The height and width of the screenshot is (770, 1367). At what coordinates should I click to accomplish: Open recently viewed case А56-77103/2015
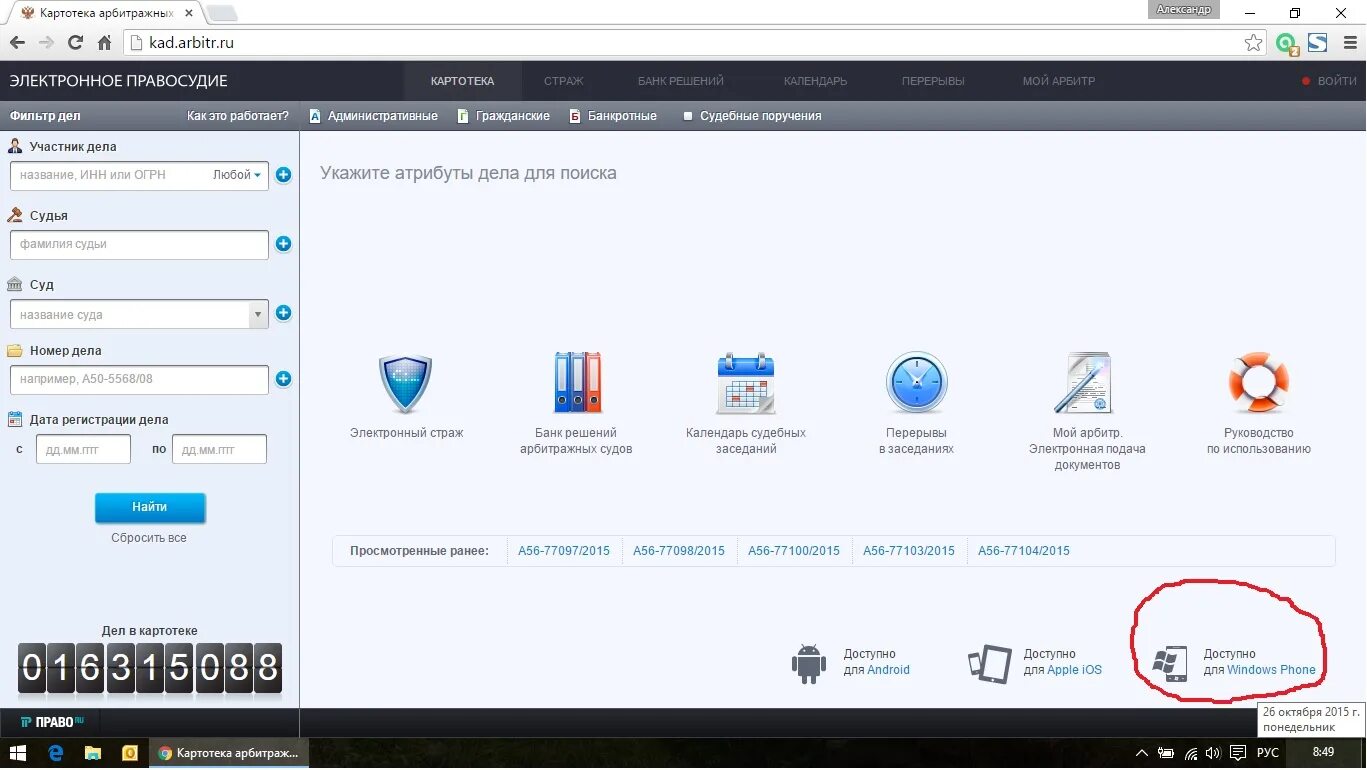point(909,551)
